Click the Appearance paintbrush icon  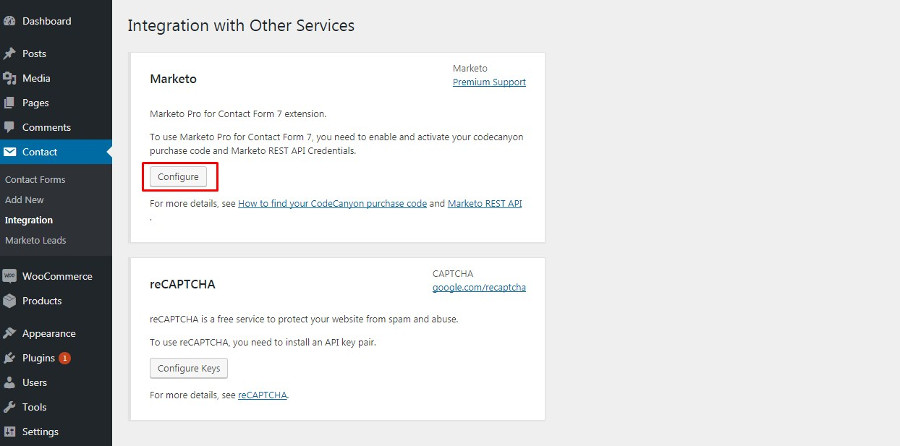[x=10, y=334]
